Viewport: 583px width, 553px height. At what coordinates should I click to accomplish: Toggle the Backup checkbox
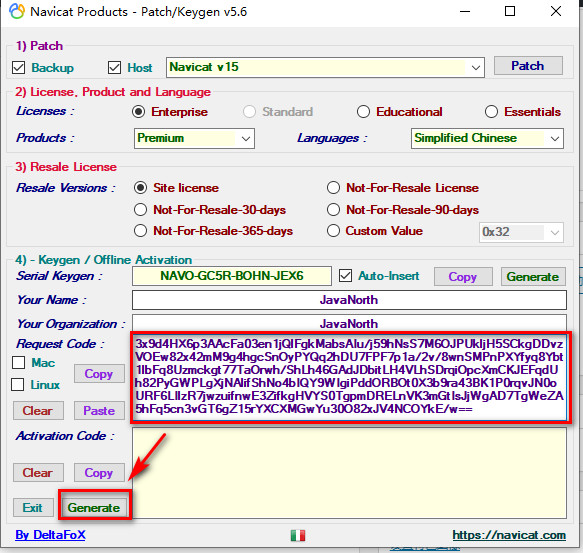click(x=18, y=68)
